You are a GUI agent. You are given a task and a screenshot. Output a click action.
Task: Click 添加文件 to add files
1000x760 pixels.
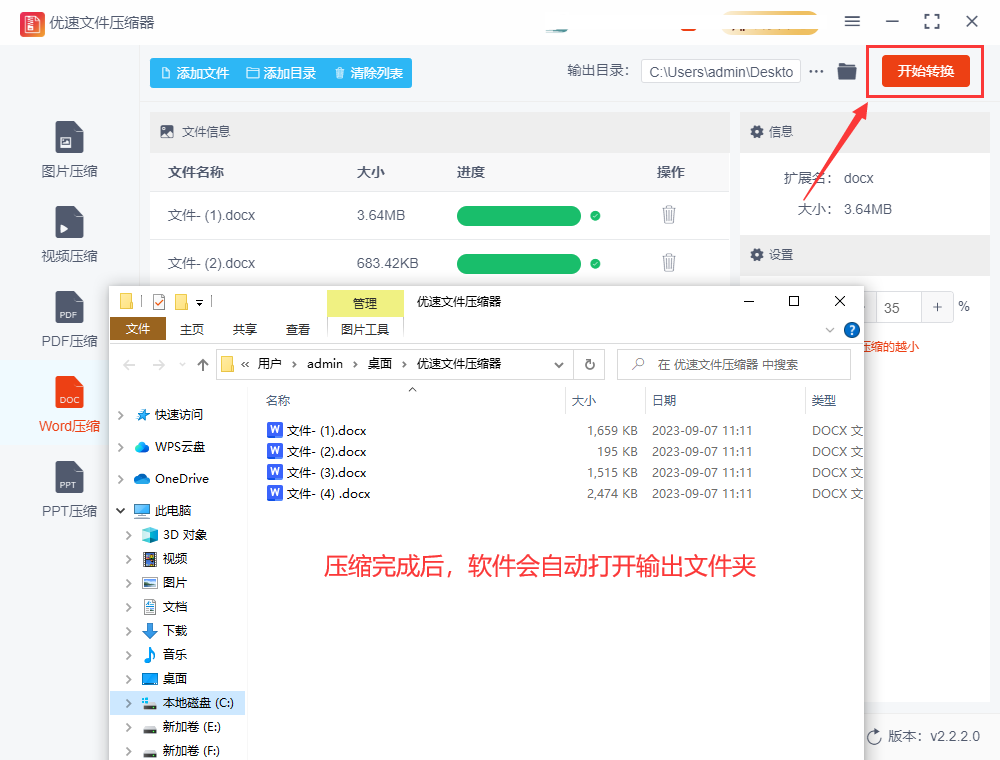195,73
